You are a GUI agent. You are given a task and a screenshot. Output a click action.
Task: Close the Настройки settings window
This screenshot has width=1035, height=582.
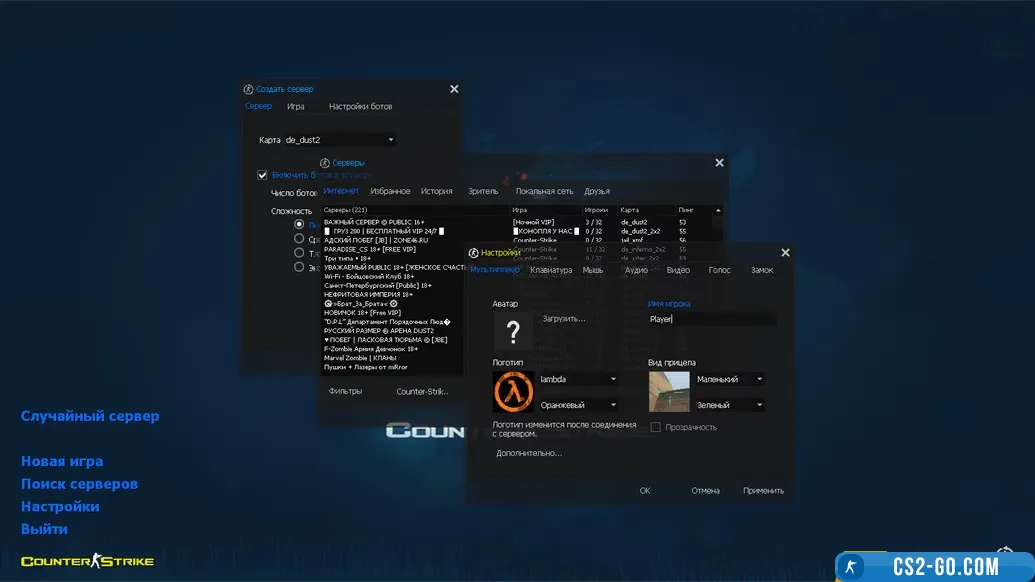click(x=785, y=253)
